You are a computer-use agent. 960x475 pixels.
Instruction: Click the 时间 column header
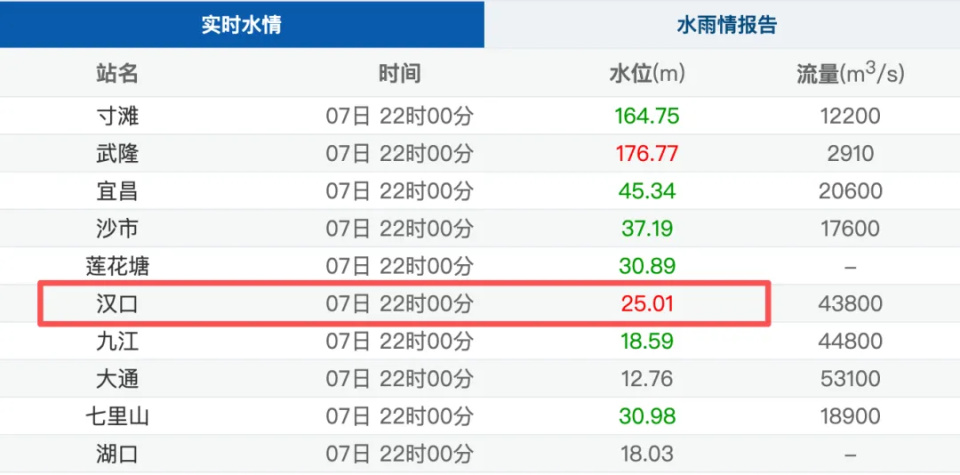[x=399, y=74]
